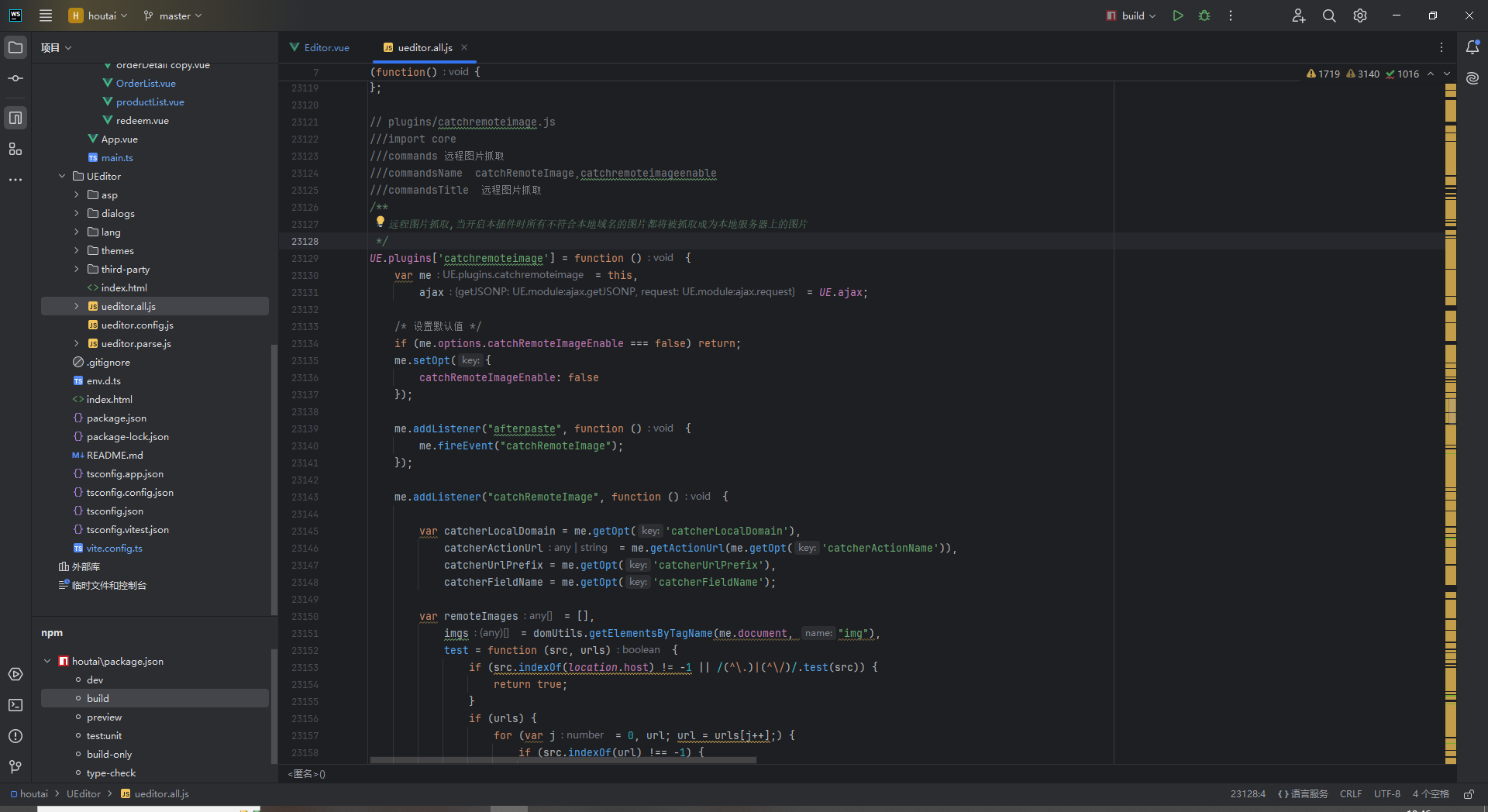This screenshot has width=1488, height=812.
Task: Open Search Everywhere magnifier
Action: [x=1329, y=15]
